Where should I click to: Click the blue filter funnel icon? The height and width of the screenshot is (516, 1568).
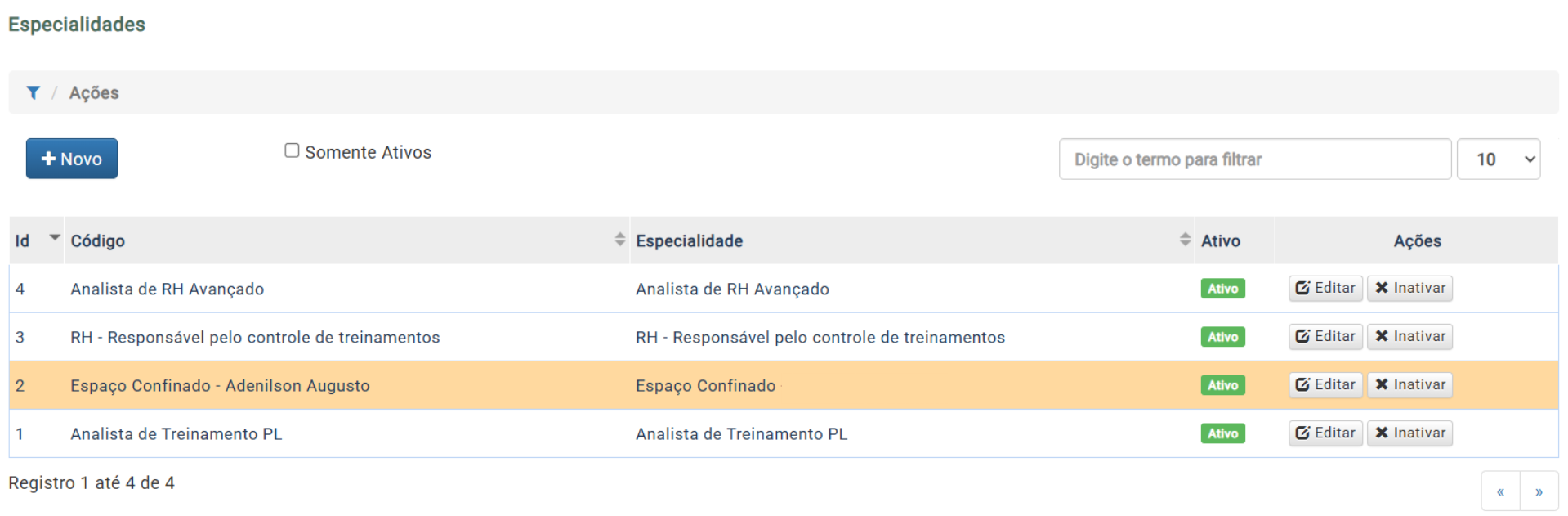pos(33,92)
